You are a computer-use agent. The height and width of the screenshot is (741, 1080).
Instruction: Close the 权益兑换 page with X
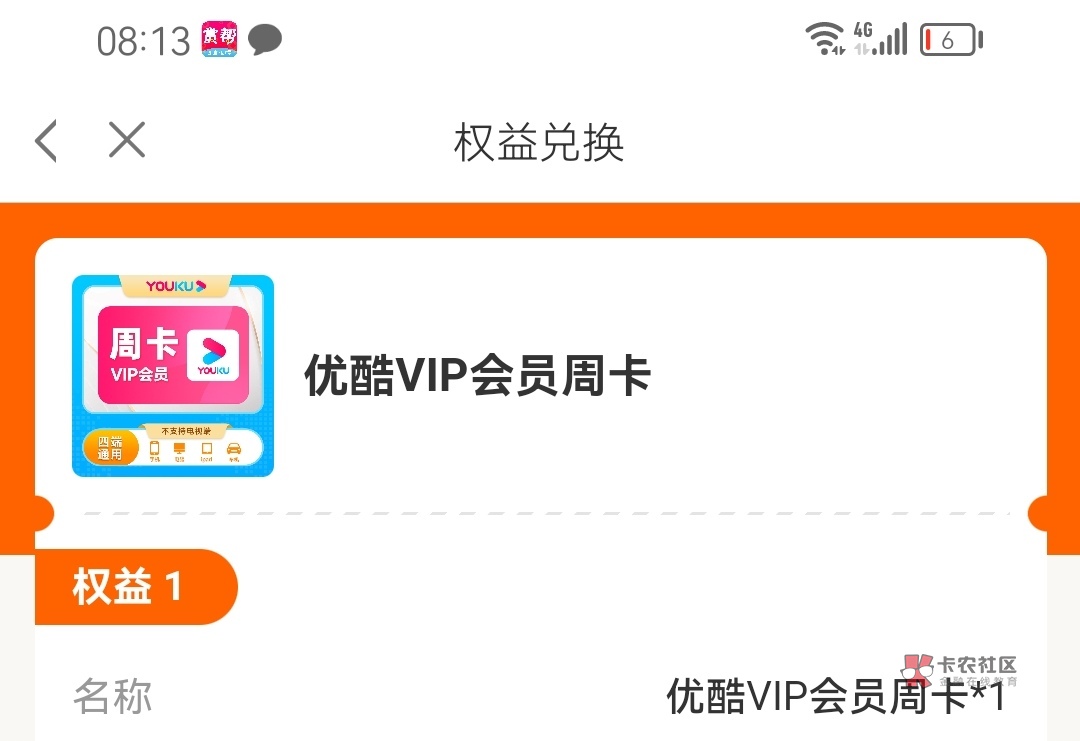(x=127, y=140)
